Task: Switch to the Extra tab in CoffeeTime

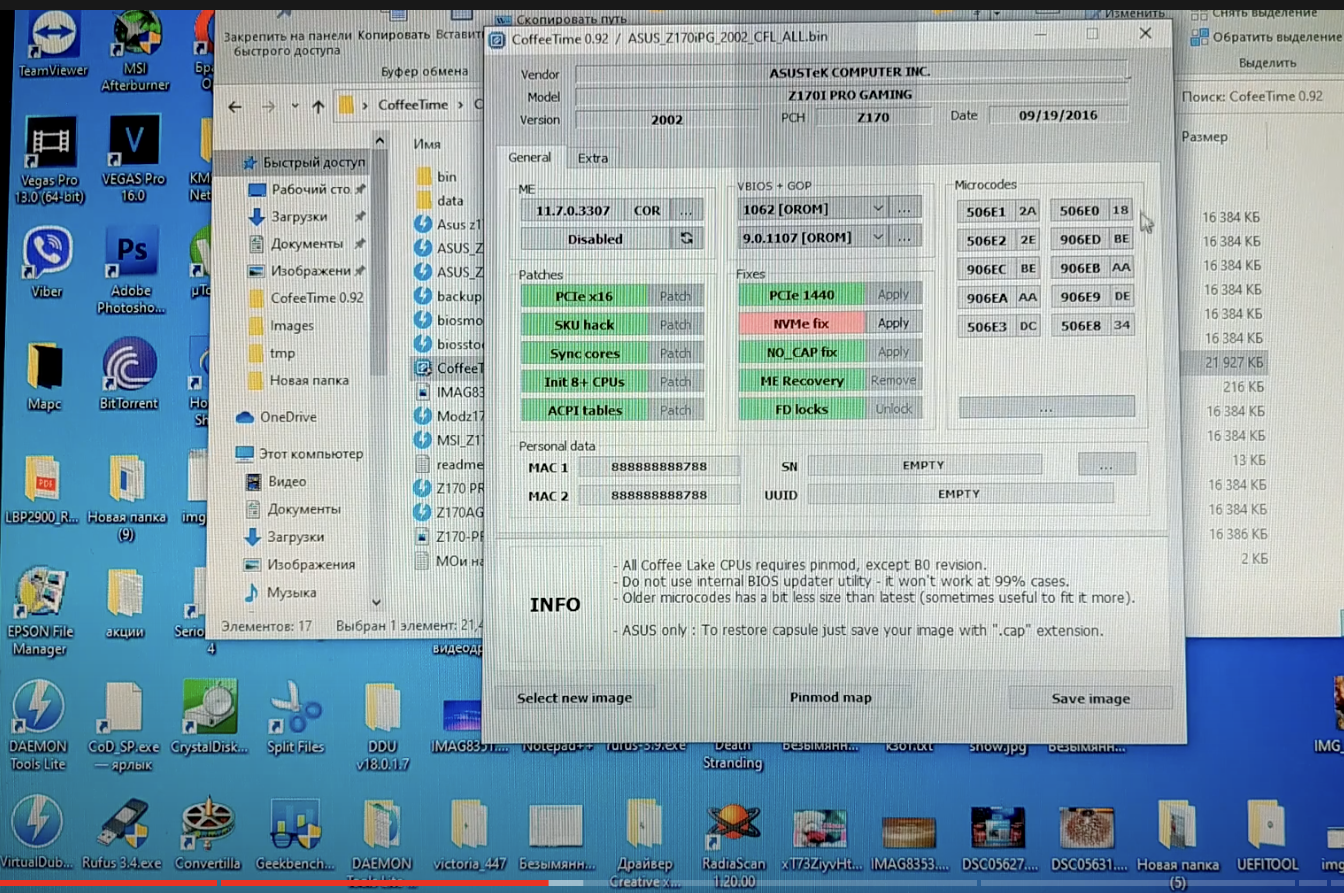Action: tap(592, 158)
